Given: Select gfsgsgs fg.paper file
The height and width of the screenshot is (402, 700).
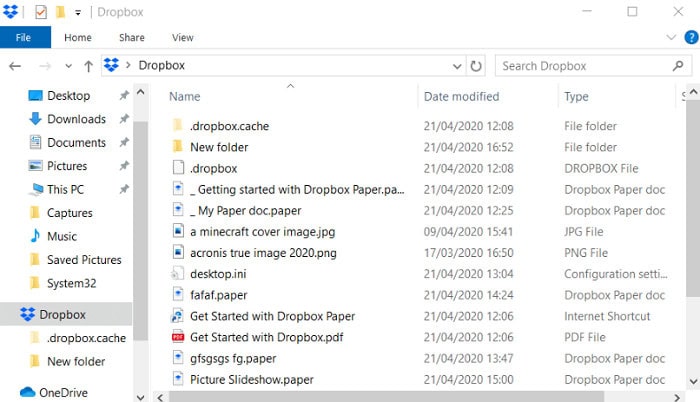Looking at the screenshot, I should click(x=233, y=358).
